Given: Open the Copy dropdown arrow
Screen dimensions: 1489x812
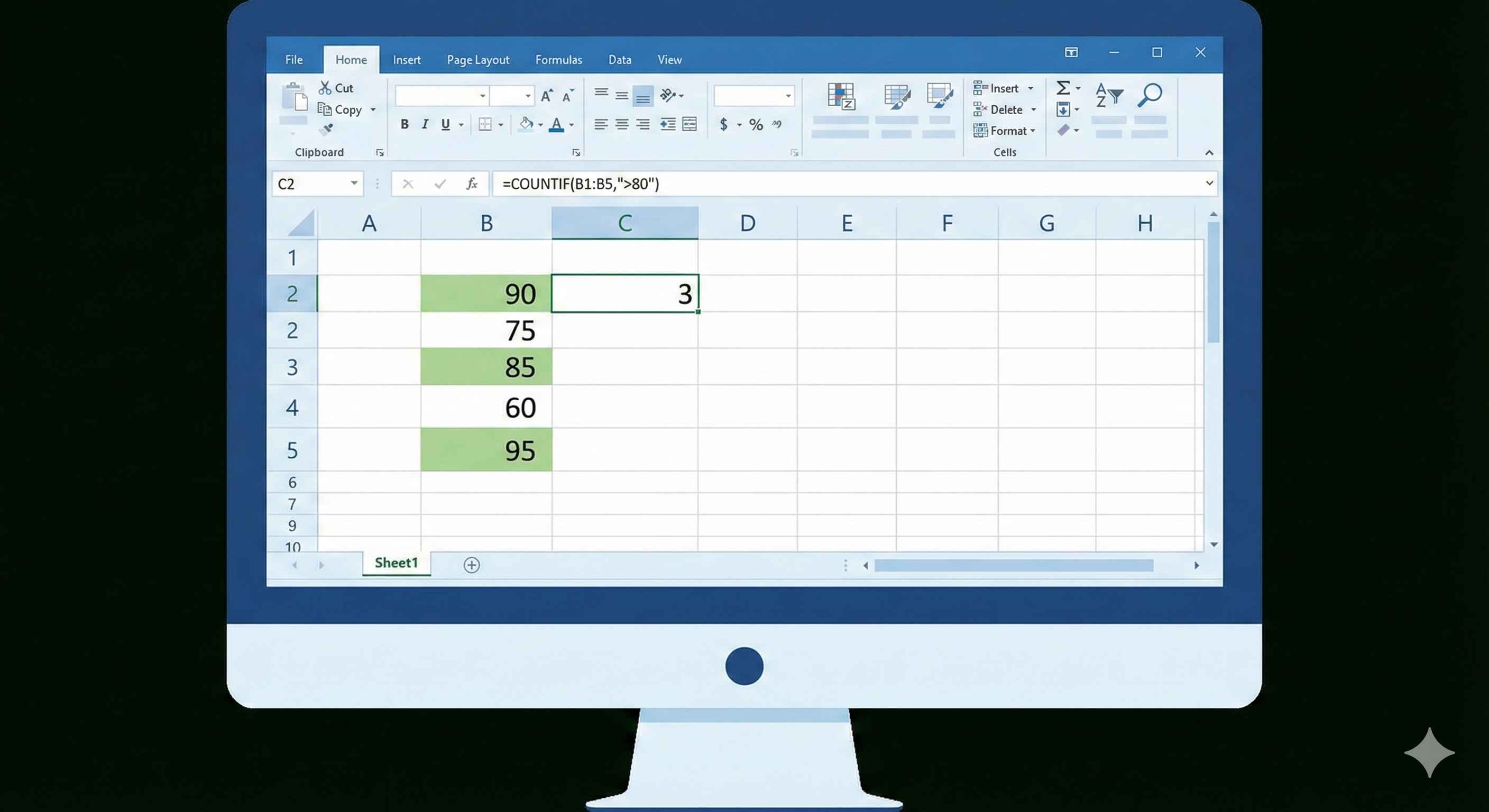Looking at the screenshot, I should tap(373, 110).
